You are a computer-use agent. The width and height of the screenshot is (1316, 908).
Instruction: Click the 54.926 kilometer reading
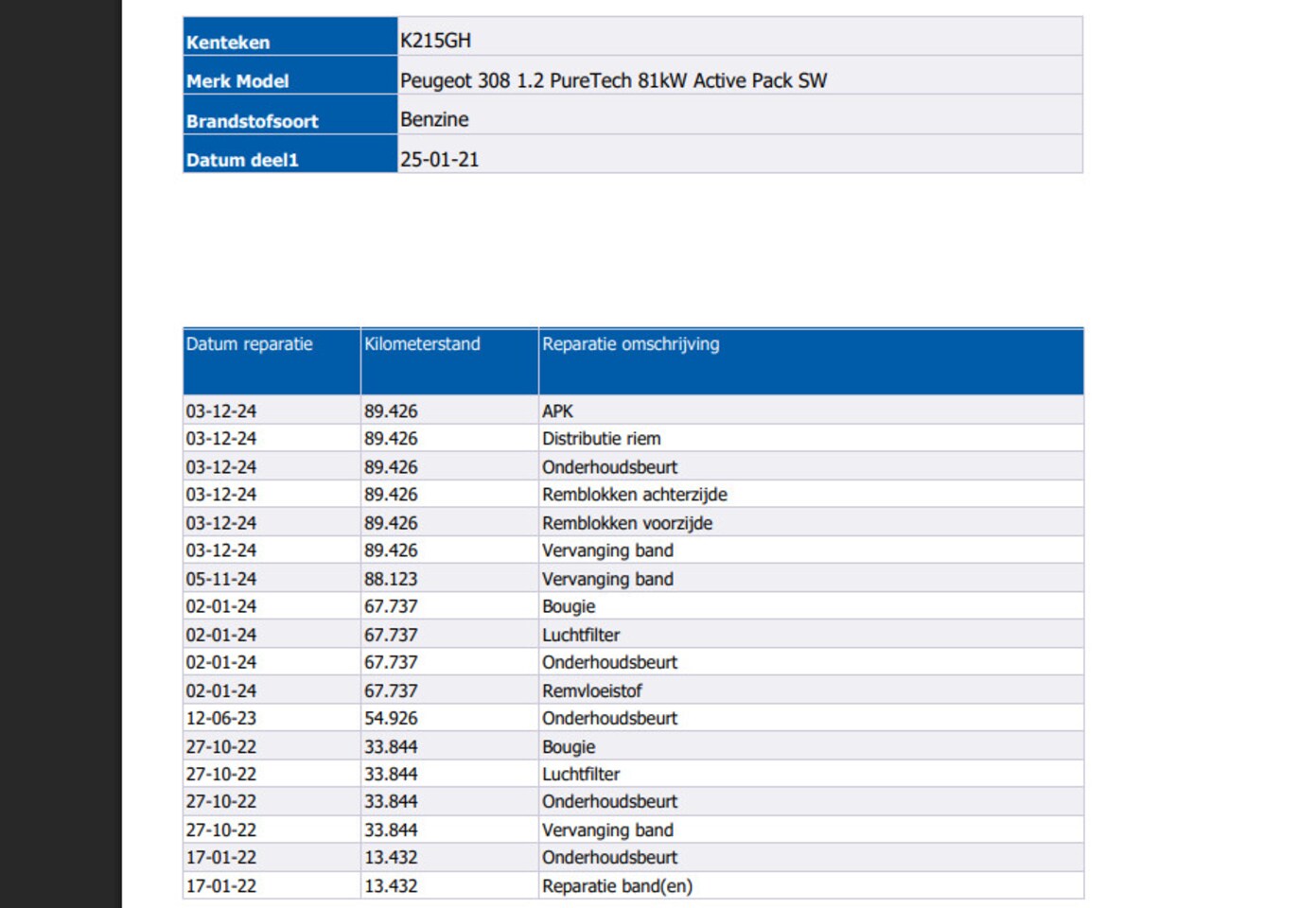(391, 718)
